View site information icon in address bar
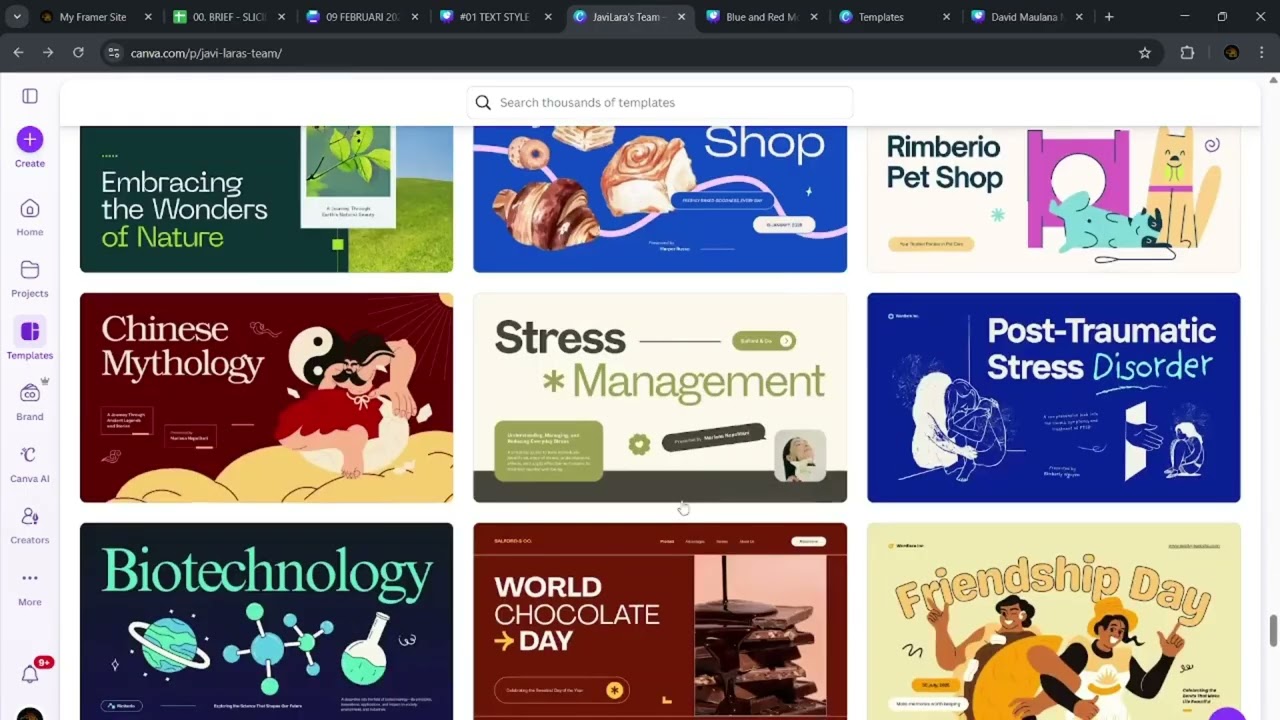The image size is (1280, 720). 113,53
